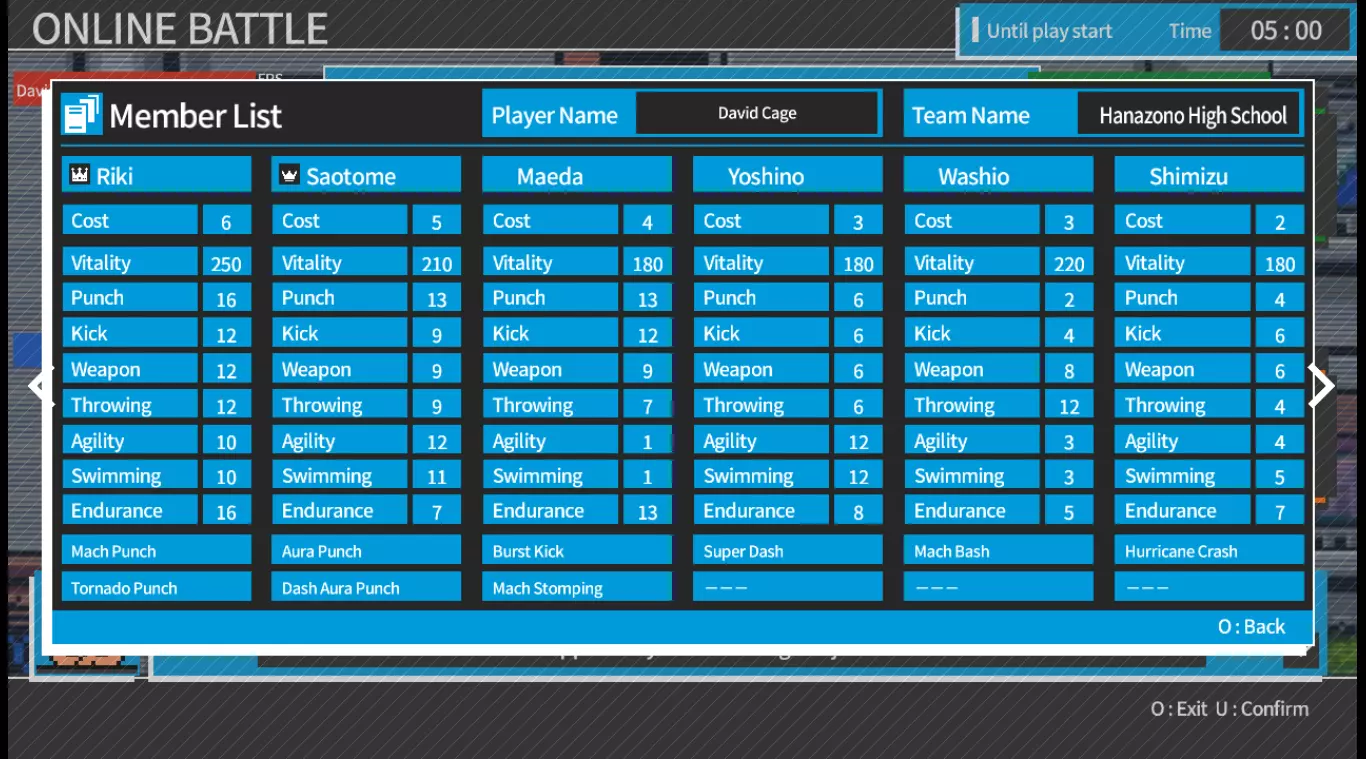Select the Player Name field showing David Cage
Viewport: 1366px width, 759px height.
pos(757,113)
